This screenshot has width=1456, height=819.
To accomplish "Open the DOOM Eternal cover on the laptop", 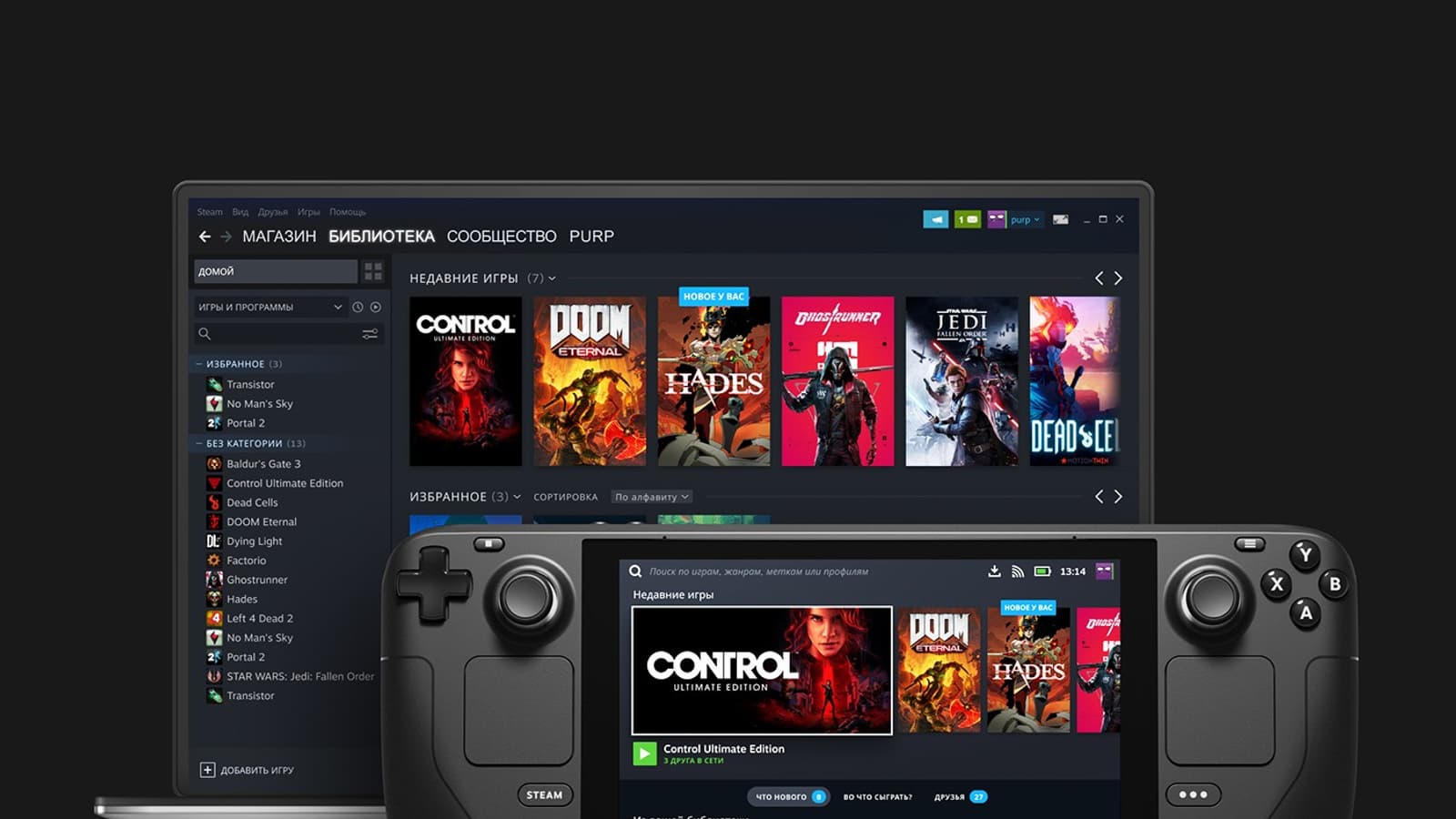I will coord(590,381).
